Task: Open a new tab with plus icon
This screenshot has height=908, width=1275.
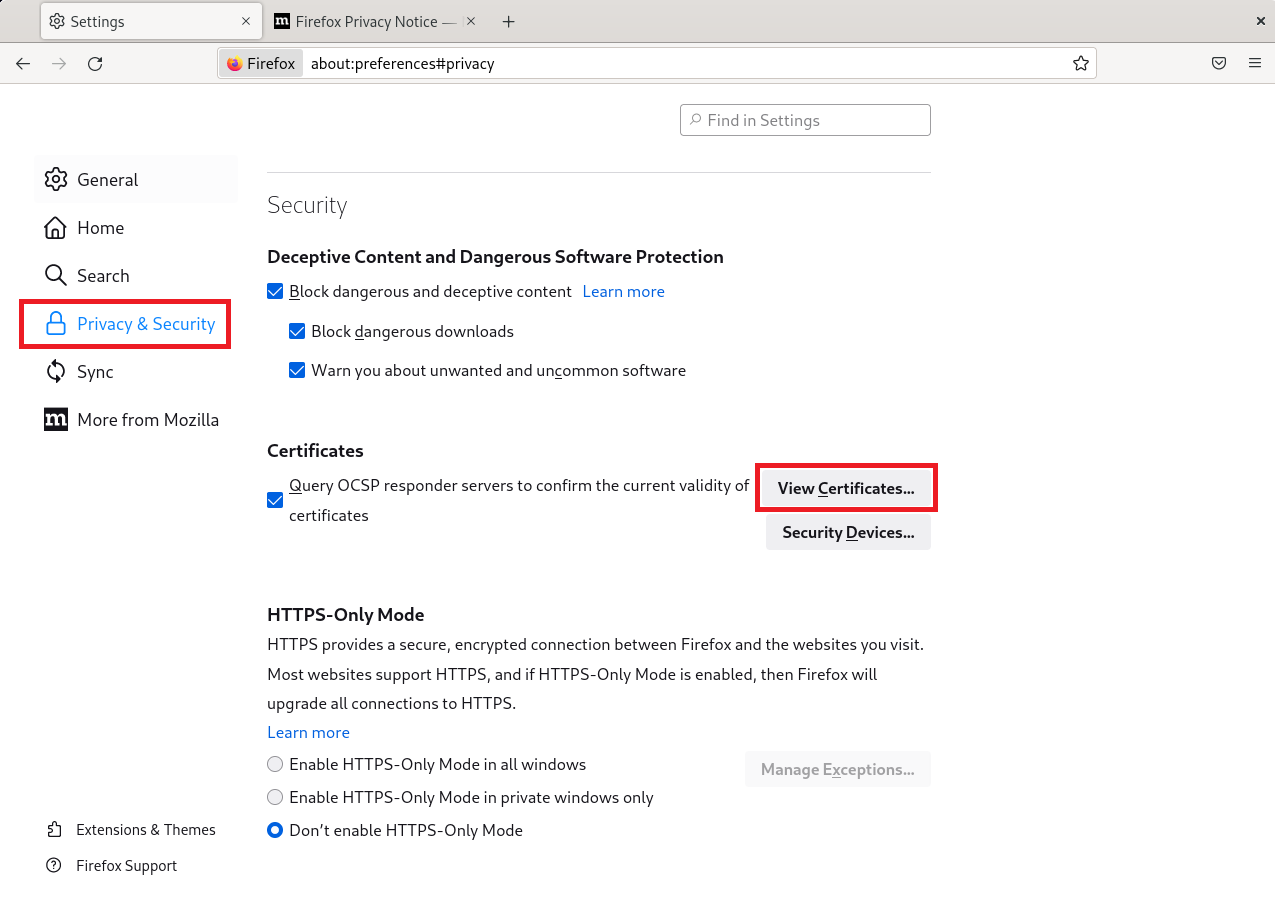Action: 508,21
